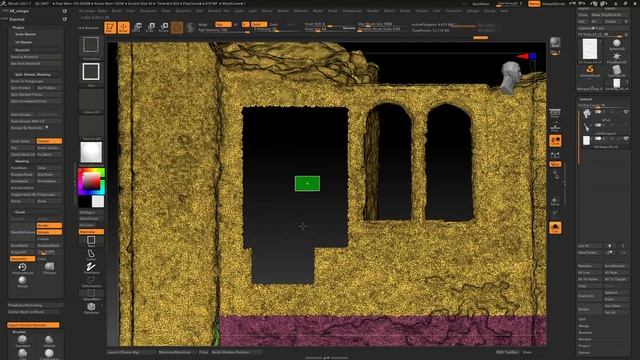Select the ZModeler cube brush icon
640x360 pixels.
91,307
